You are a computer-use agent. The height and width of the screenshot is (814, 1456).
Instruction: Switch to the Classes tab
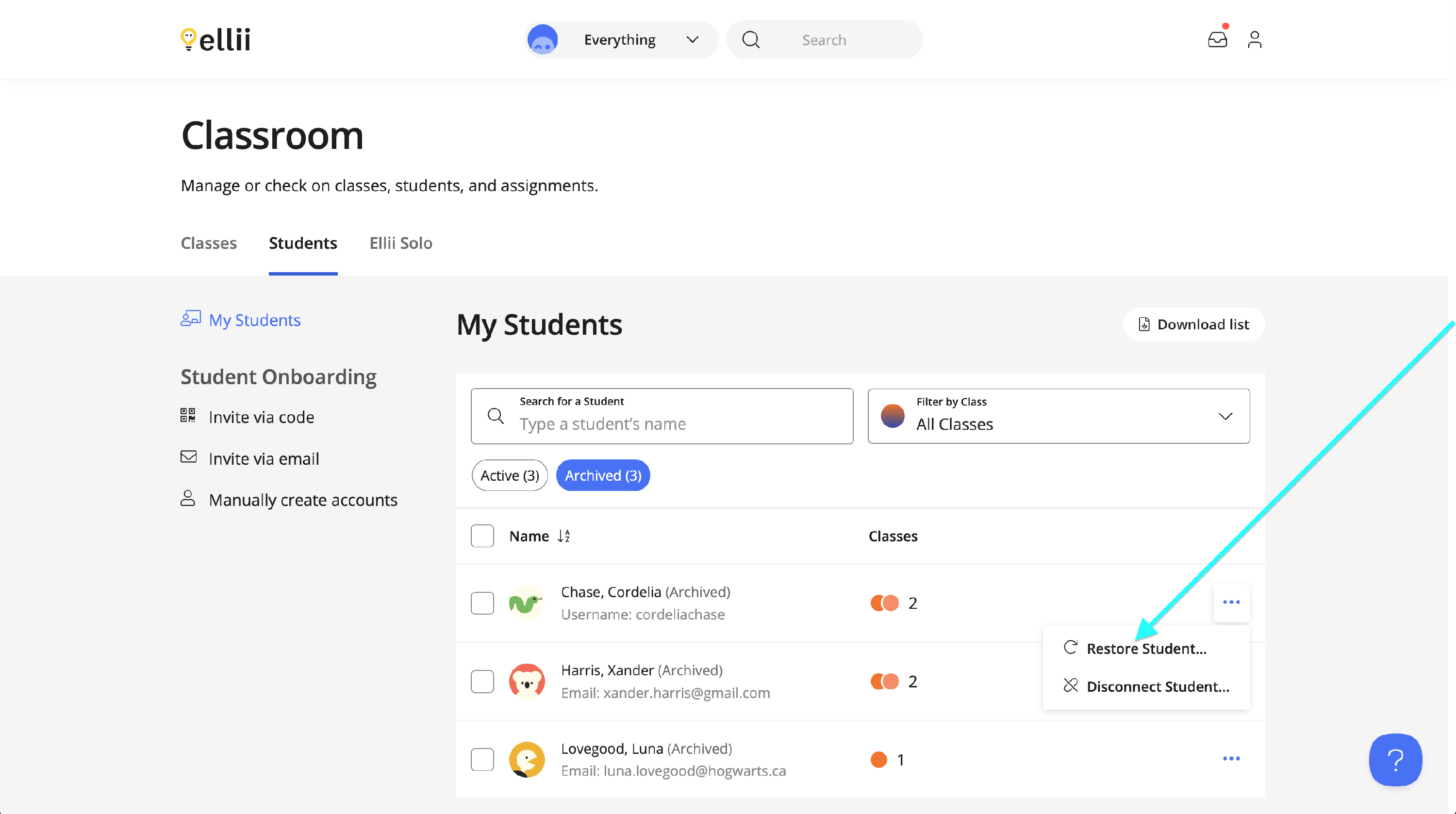[x=209, y=243]
